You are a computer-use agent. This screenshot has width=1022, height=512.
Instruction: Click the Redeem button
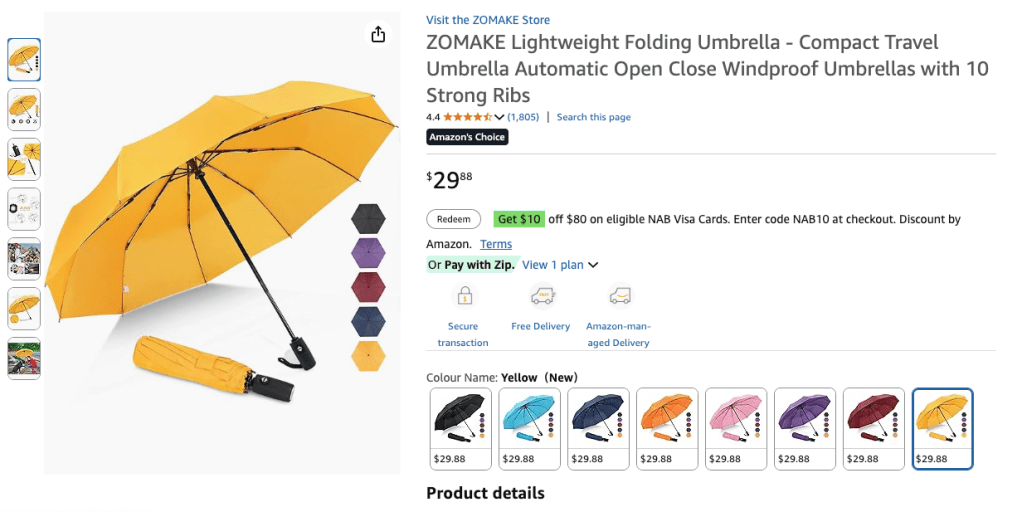(x=453, y=219)
